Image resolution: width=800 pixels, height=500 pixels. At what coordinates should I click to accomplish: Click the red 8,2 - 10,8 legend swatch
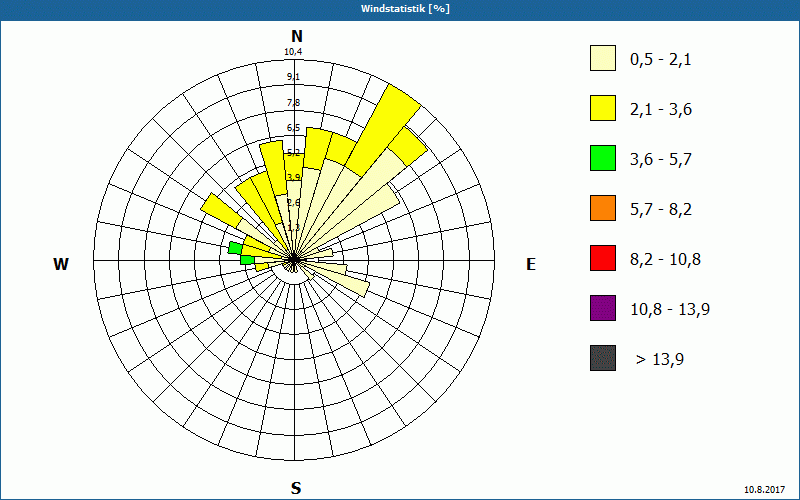click(603, 258)
